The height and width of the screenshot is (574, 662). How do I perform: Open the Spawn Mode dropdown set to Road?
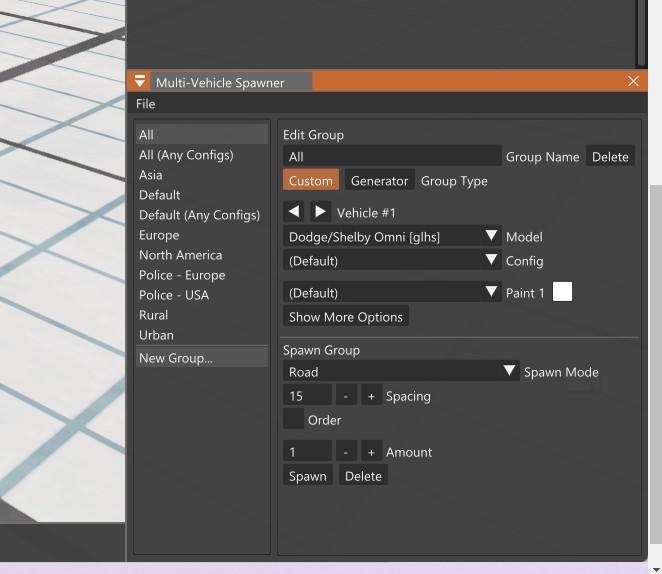point(401,372)
